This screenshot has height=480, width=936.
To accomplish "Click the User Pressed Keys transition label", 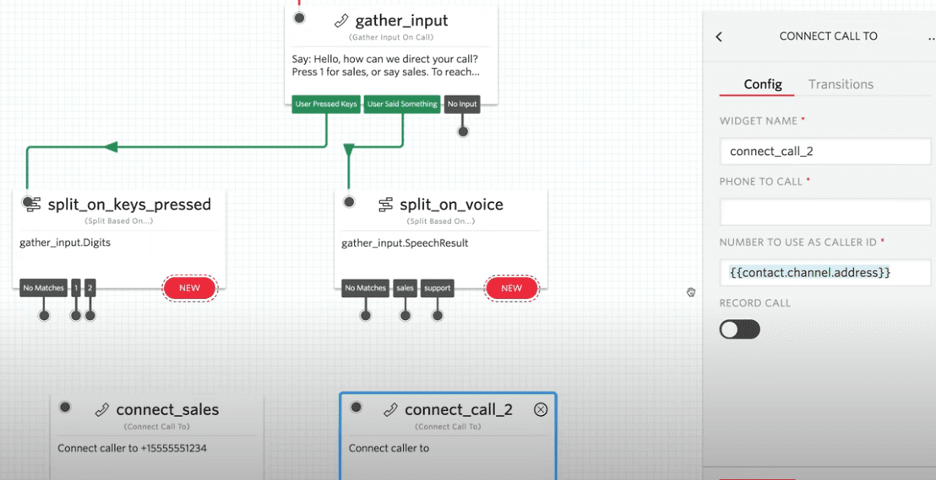I will (x=326, y=104).
